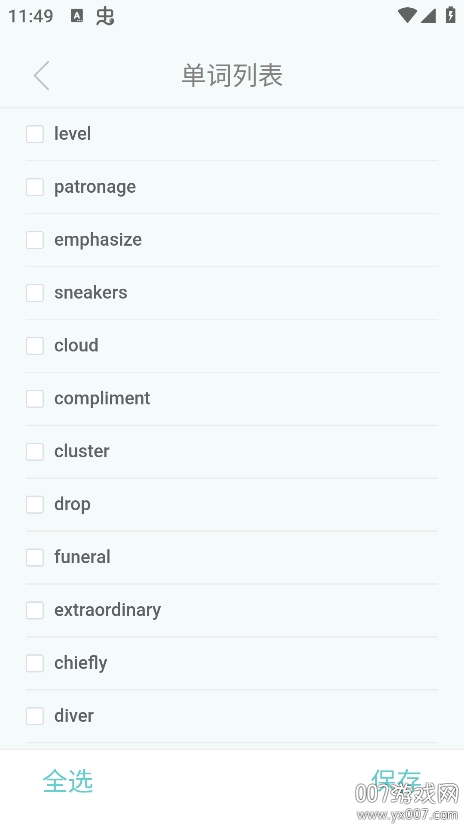
Task: Check the box next to level
Action: click(35, 134)
